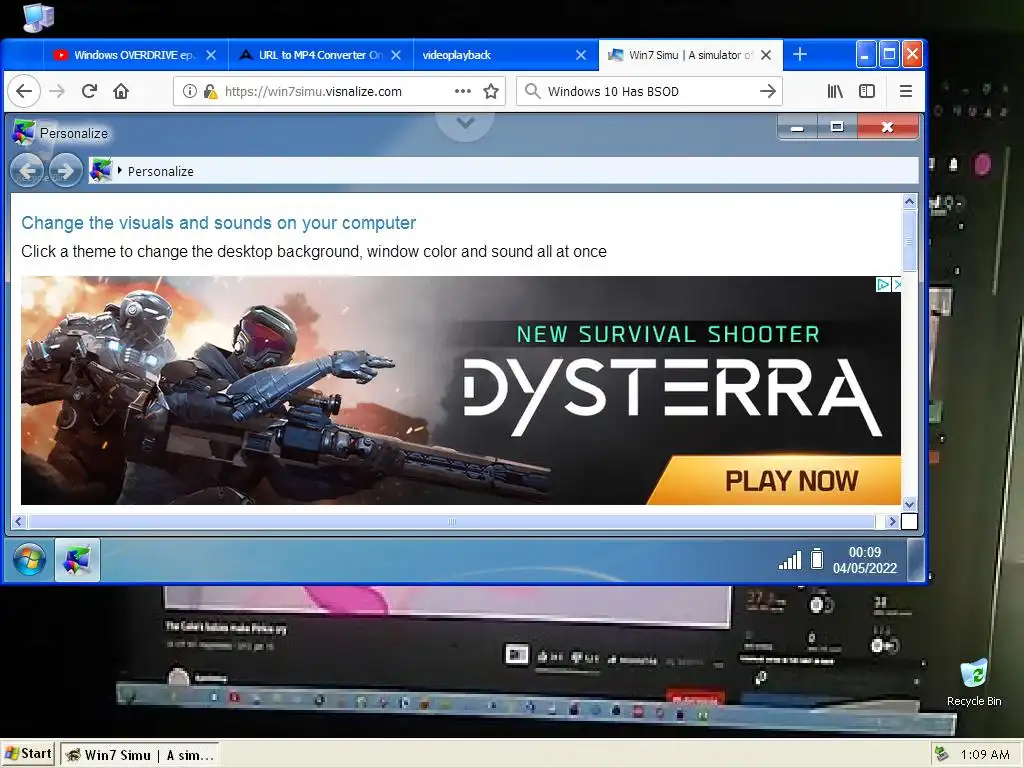Click the simulator clock showing 00:09
The width and height of the screenshot is (1024, 768).
point(865,560)
